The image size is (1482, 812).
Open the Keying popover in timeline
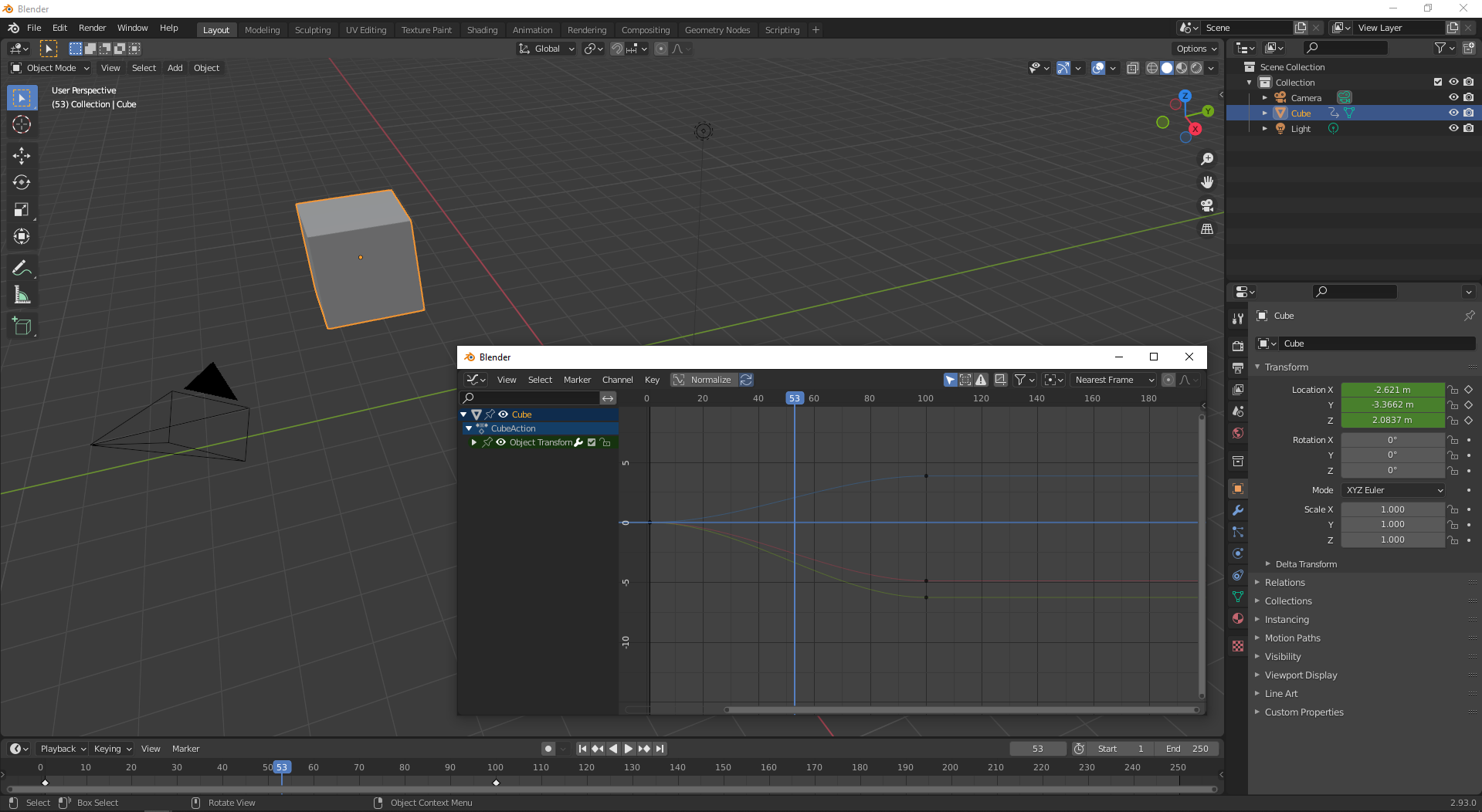112,749
